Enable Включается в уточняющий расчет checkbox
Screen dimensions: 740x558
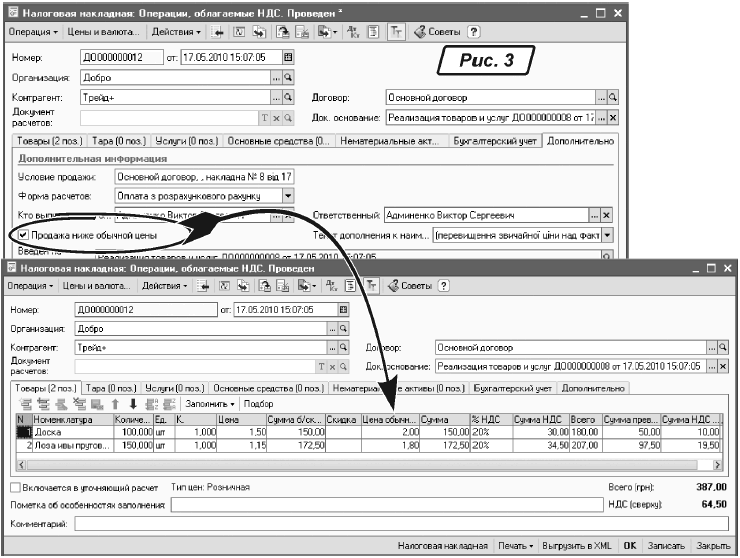click(x=15, y=487)
